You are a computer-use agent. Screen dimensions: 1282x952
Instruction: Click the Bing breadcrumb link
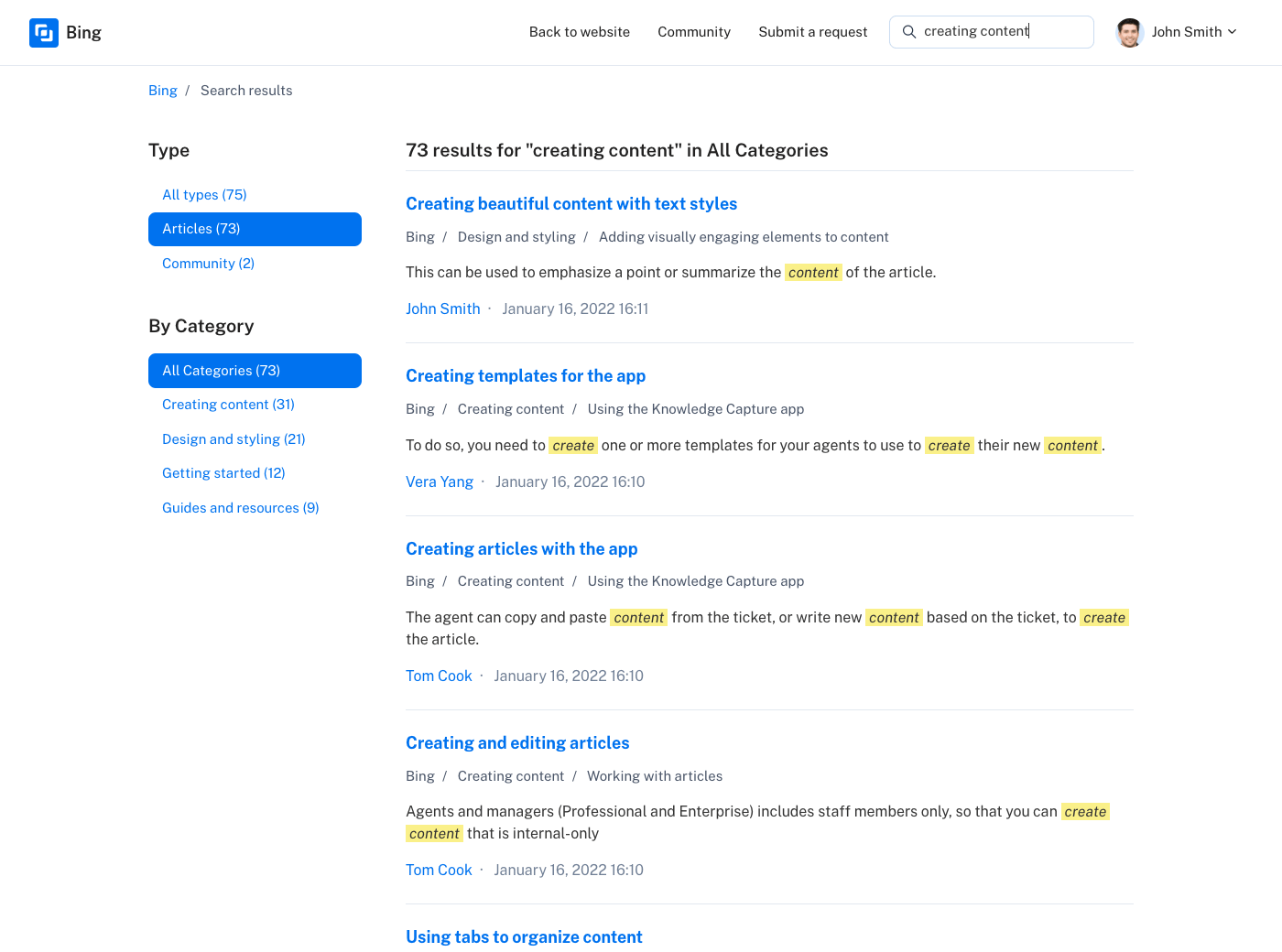pos(162,91)
